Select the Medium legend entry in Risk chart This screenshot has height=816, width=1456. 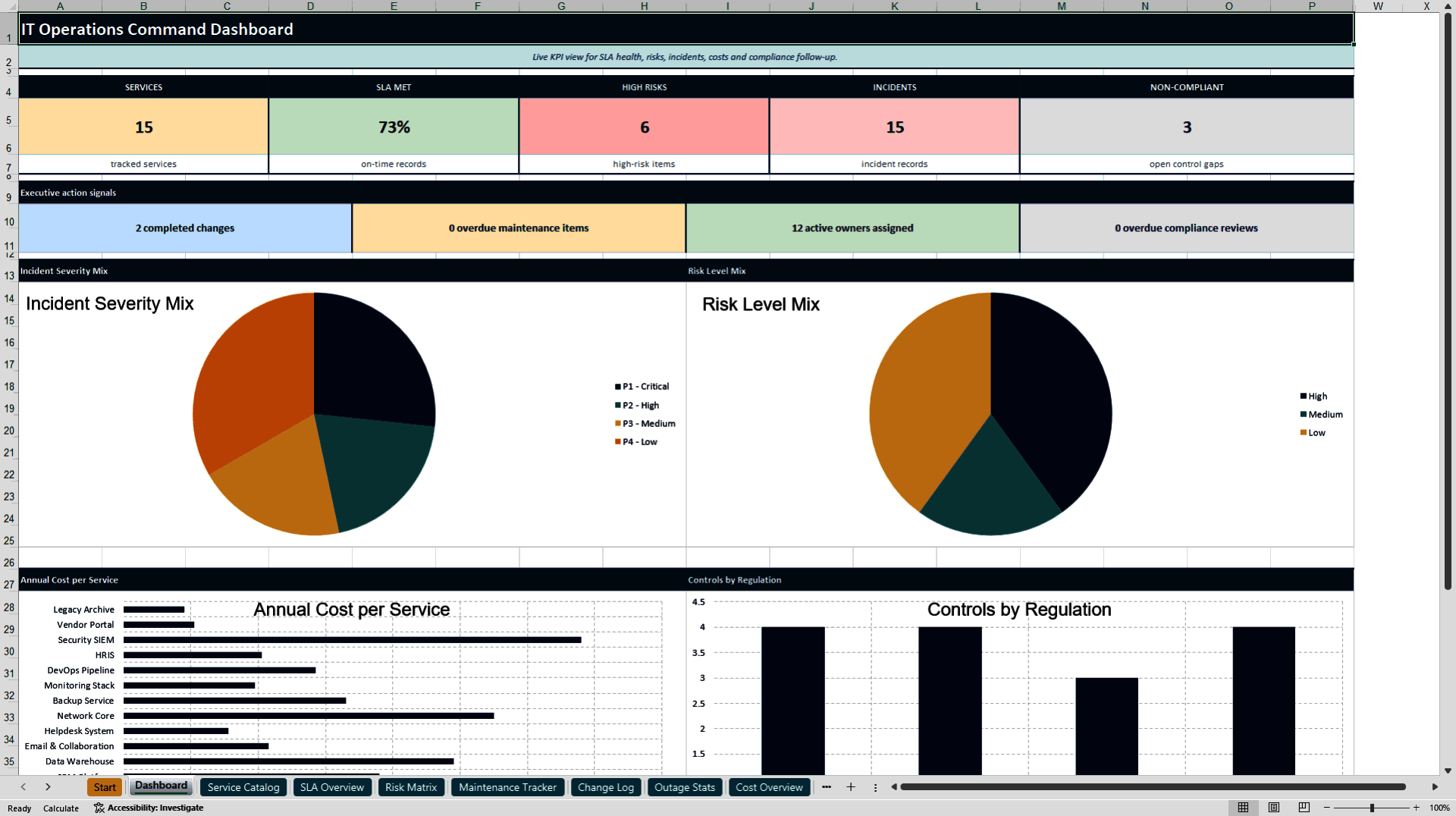tap(1321, 415)
